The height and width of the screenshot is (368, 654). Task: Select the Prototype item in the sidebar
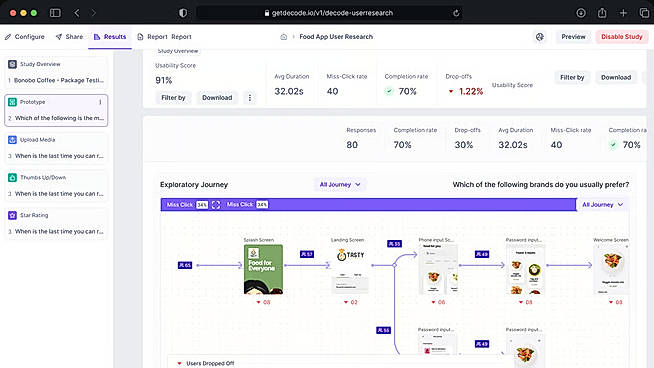point(56,110)
